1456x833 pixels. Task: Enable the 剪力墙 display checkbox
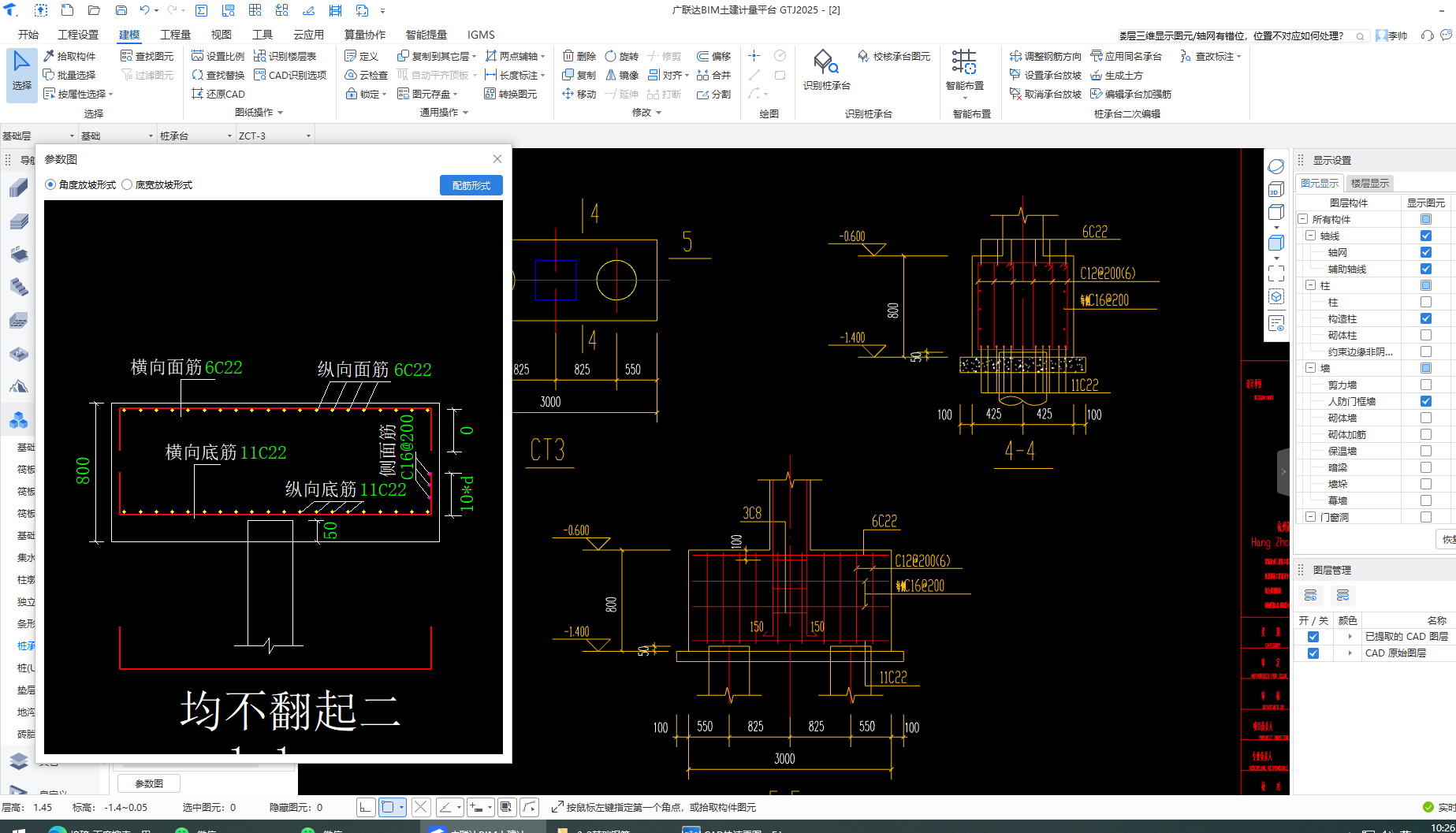(1425, 385)
